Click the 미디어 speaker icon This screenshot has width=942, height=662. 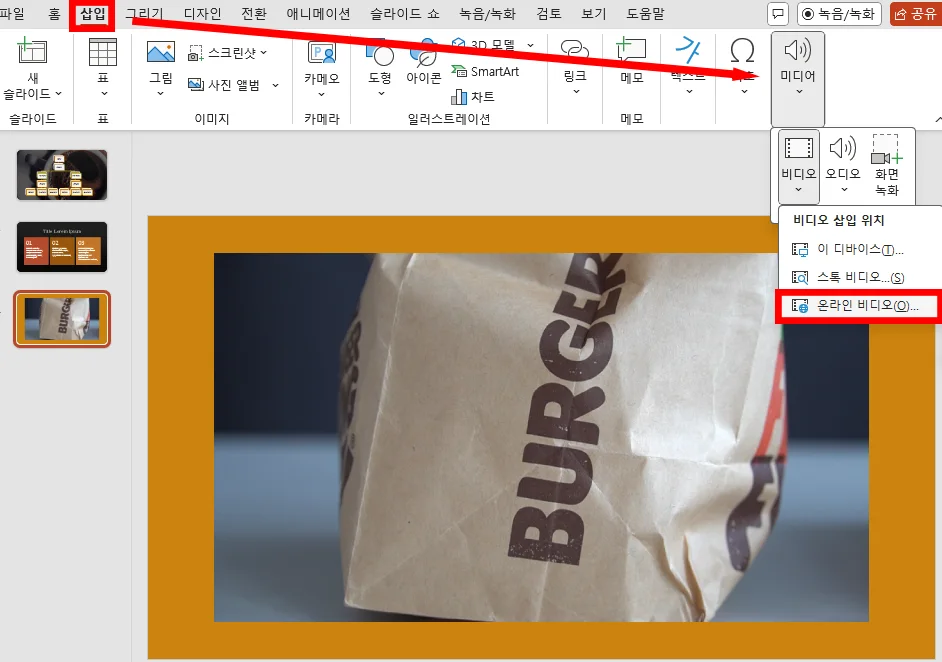coord(798,50)
